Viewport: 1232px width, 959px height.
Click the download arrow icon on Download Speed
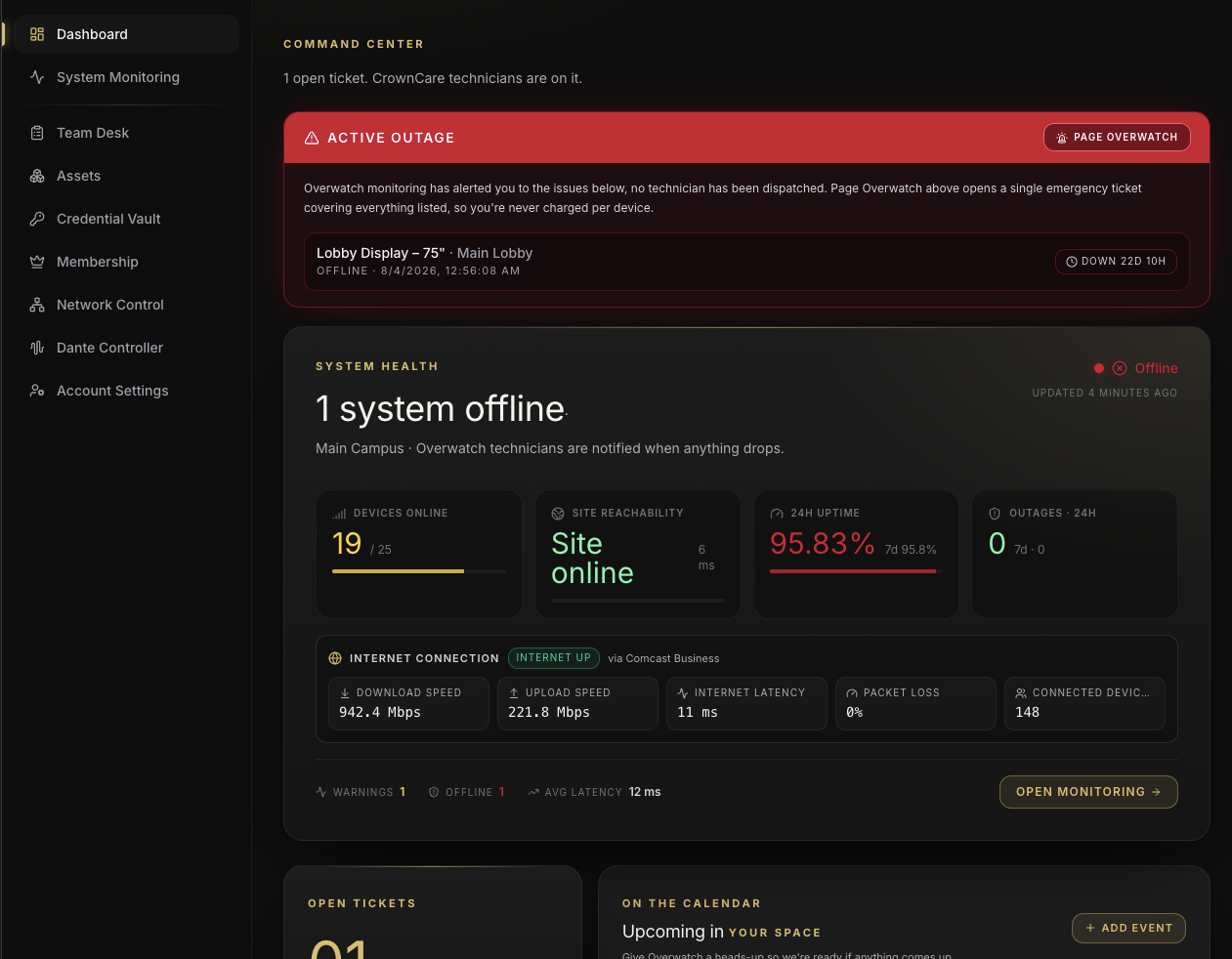(345, 693)
